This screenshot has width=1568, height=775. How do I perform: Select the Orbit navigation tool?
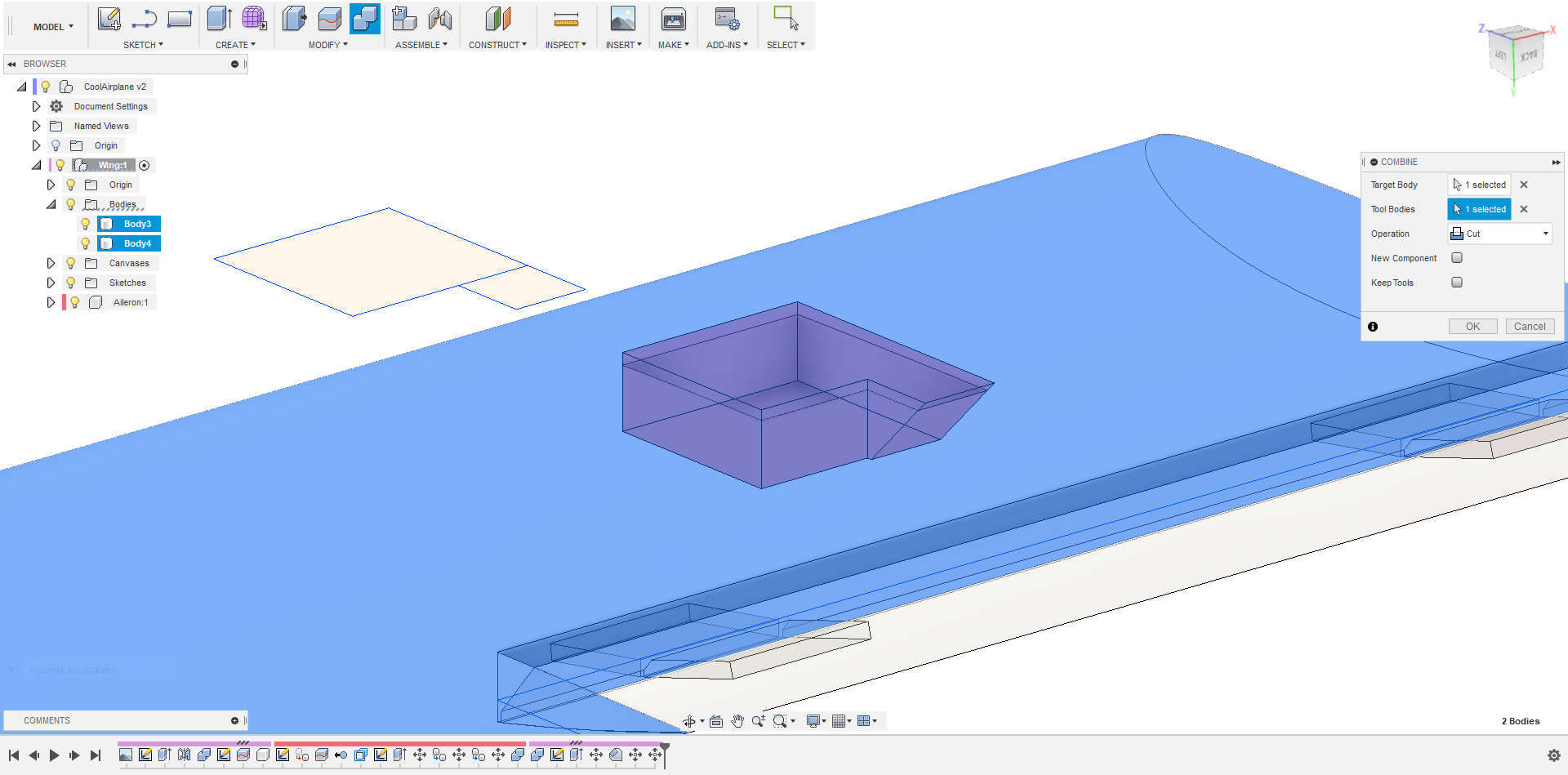pyautogui.click(x=689, y=721)
